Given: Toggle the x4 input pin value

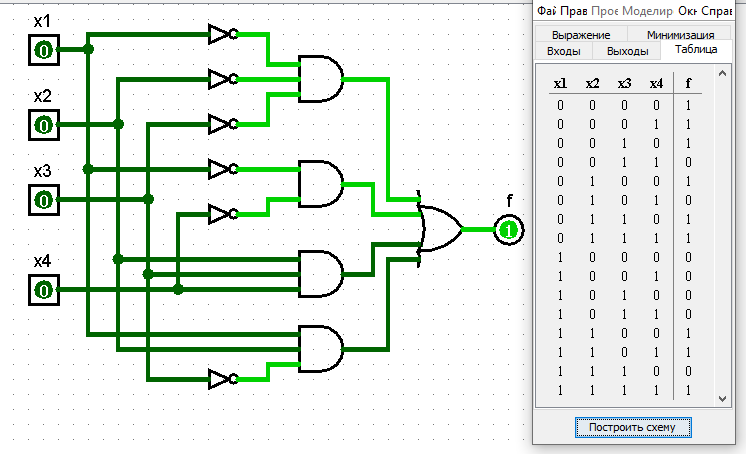Looking at the screenshot, I should 44,290.
